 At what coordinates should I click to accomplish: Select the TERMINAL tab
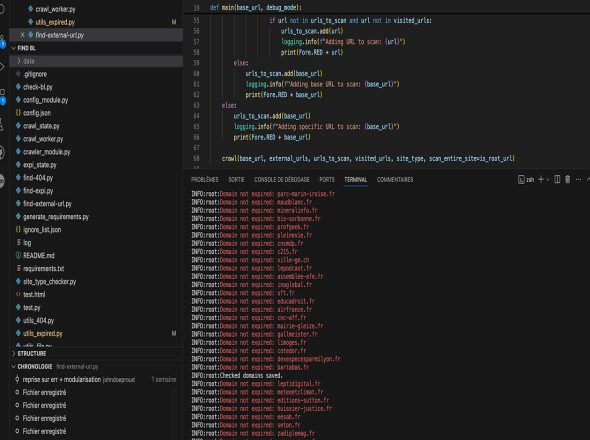[356, 180]
